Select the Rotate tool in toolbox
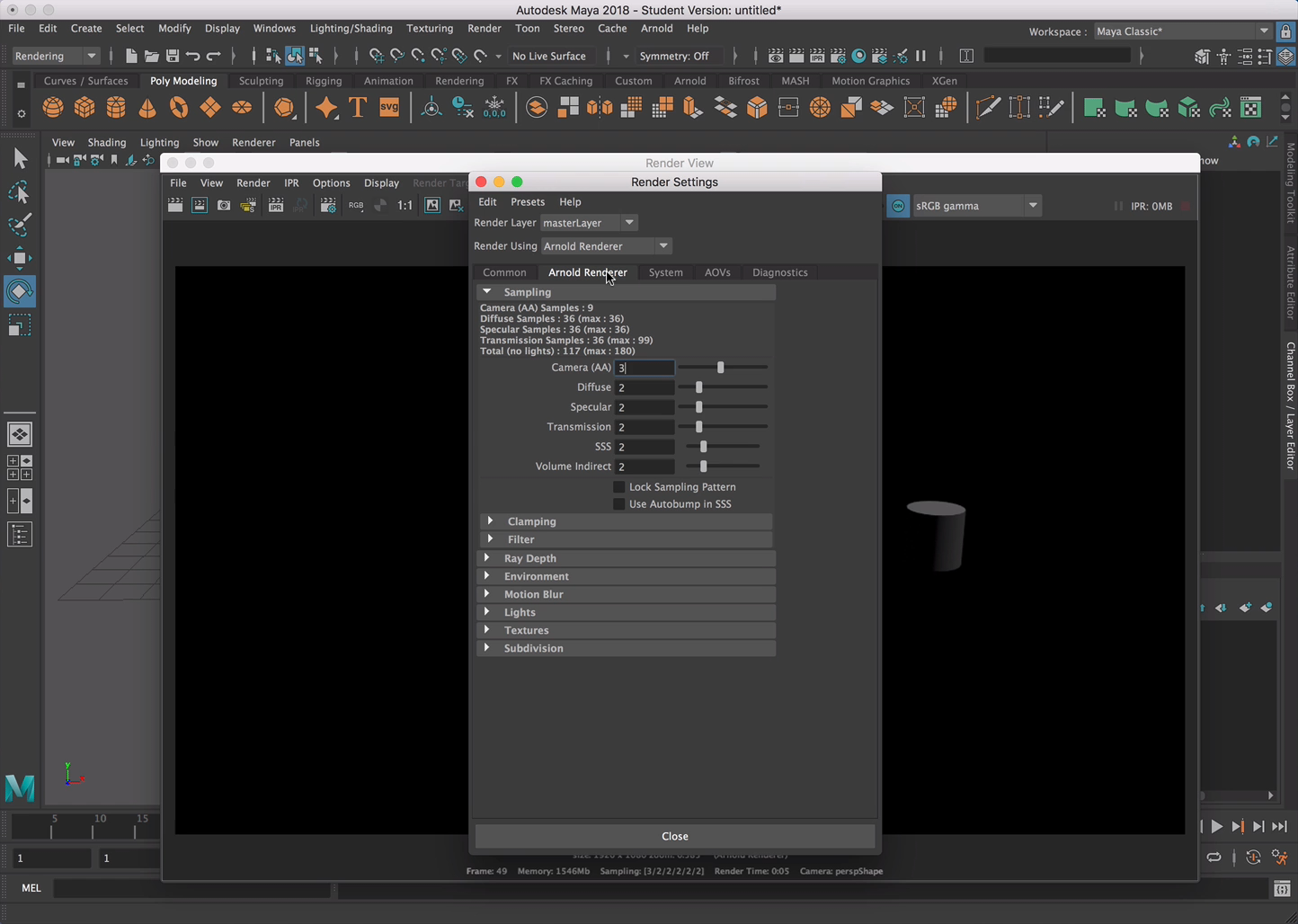Screen dimensions: 1298x924 point(19,292)
